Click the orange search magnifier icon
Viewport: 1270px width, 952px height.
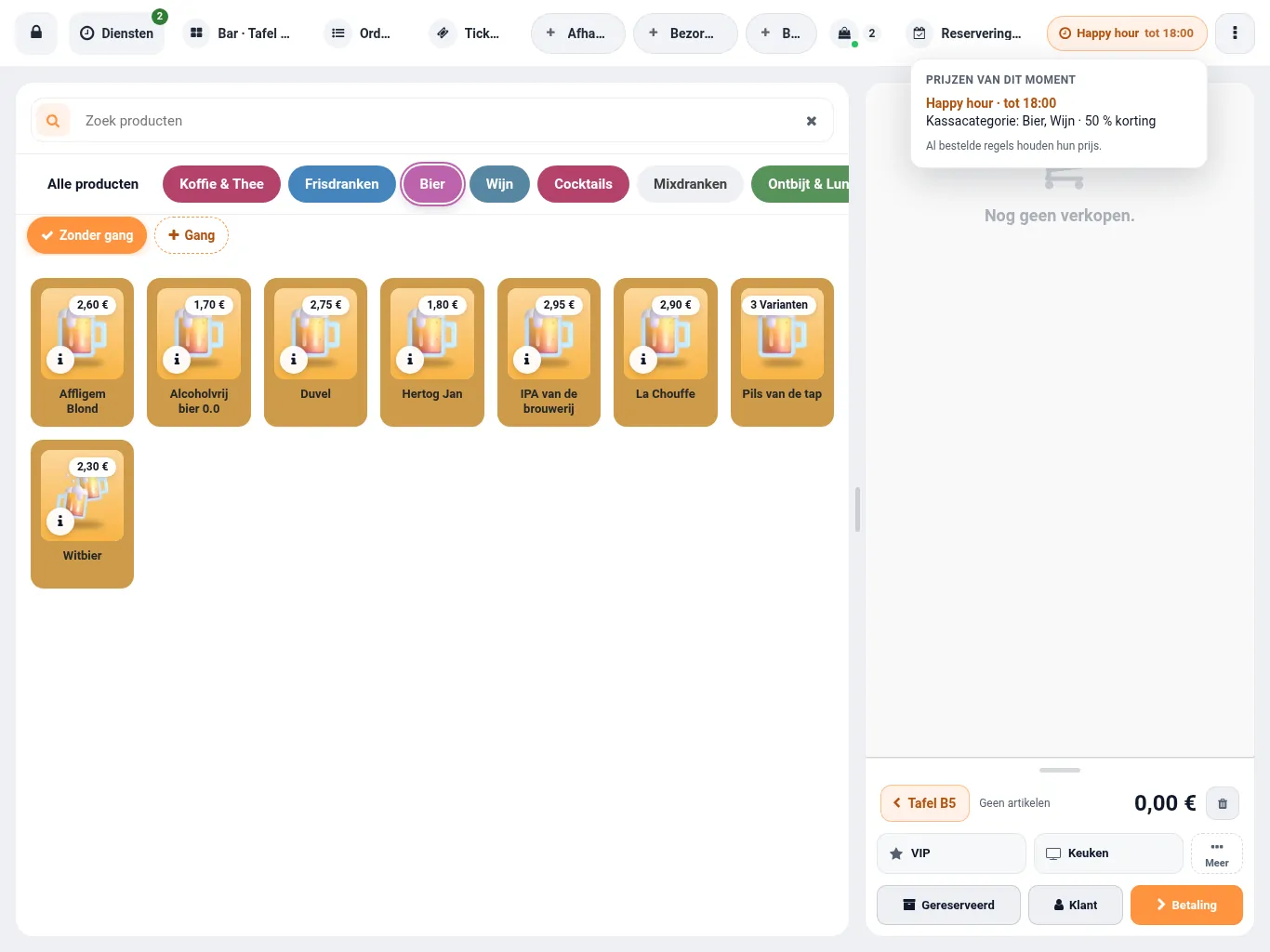(53, 121)
